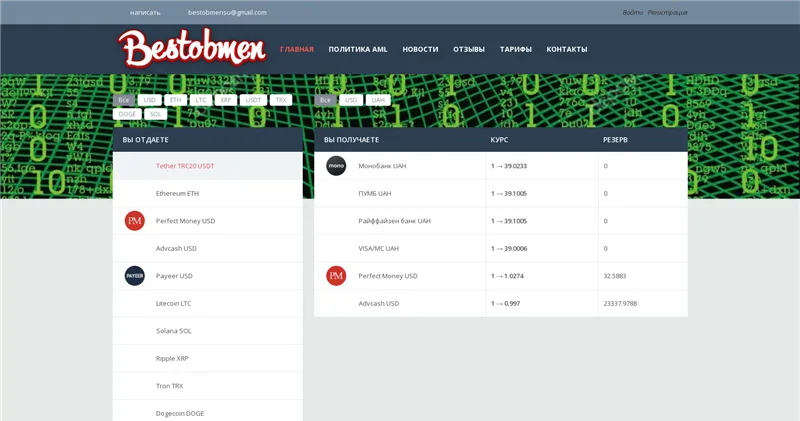
Task: Filter give list by ETH
Action: 176,100
